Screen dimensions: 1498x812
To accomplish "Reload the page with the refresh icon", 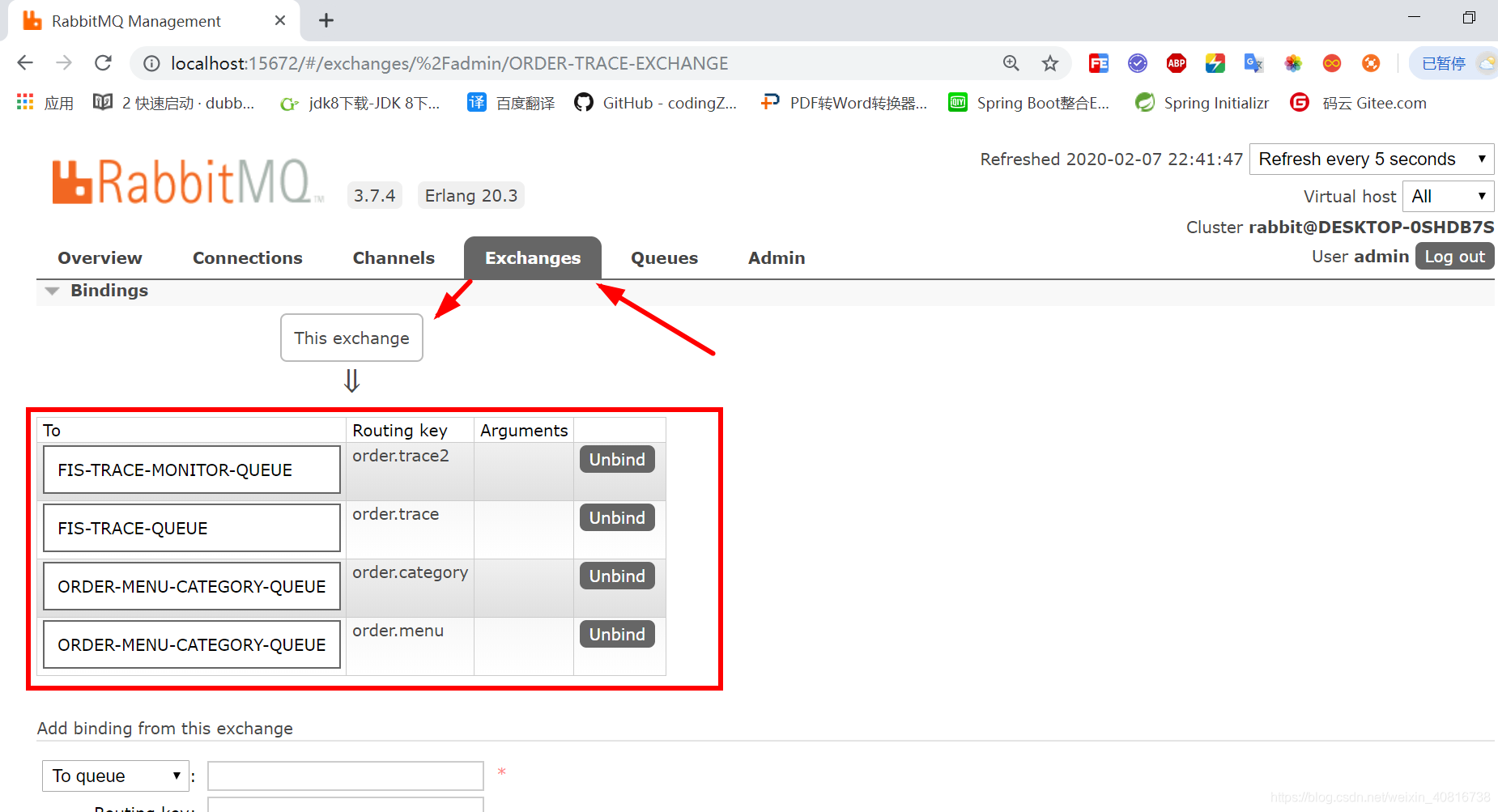I will coord(103,63).
